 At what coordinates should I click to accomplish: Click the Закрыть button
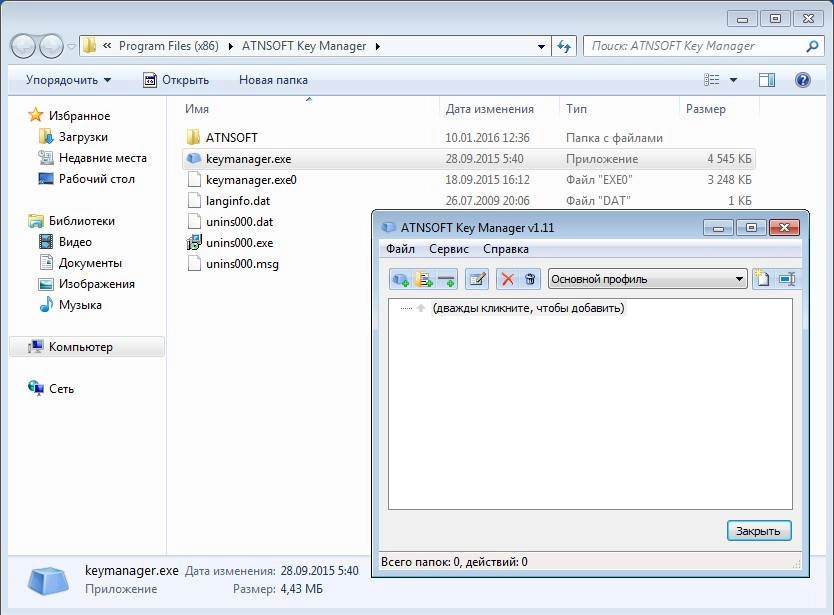tap(759, 531)
